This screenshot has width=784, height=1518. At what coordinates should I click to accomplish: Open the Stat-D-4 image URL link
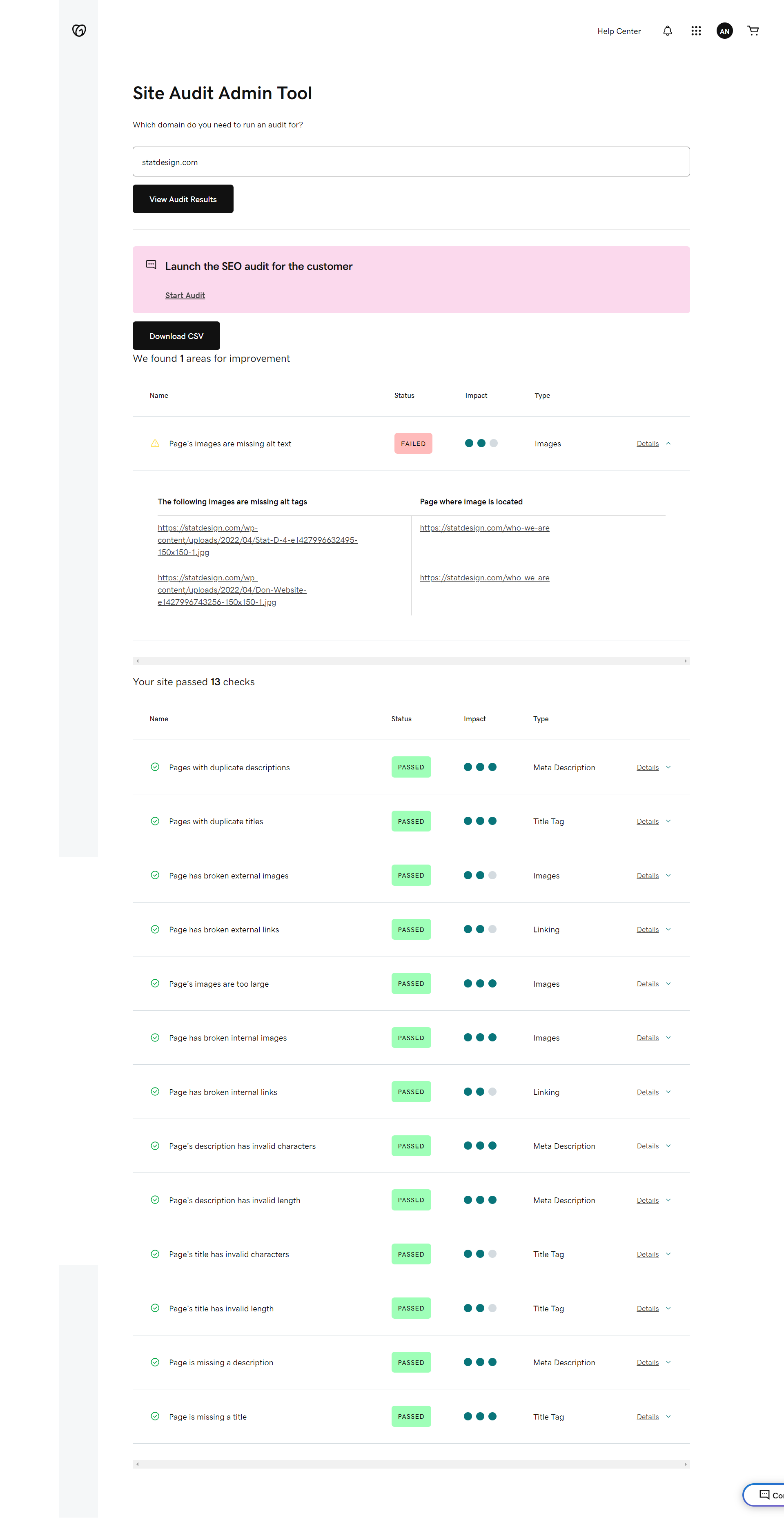pos(257,540)
